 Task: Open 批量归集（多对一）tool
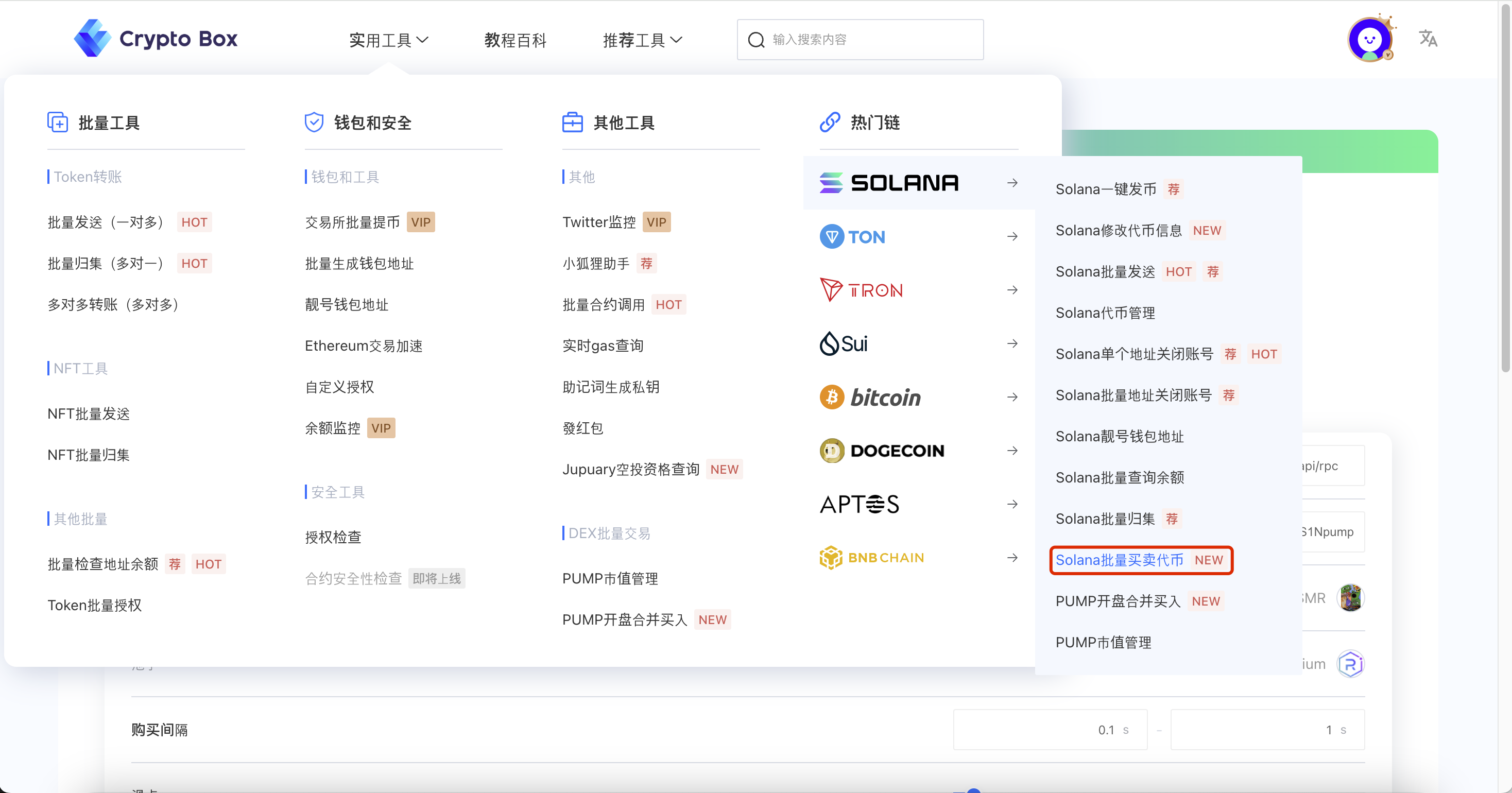point(106,263)
